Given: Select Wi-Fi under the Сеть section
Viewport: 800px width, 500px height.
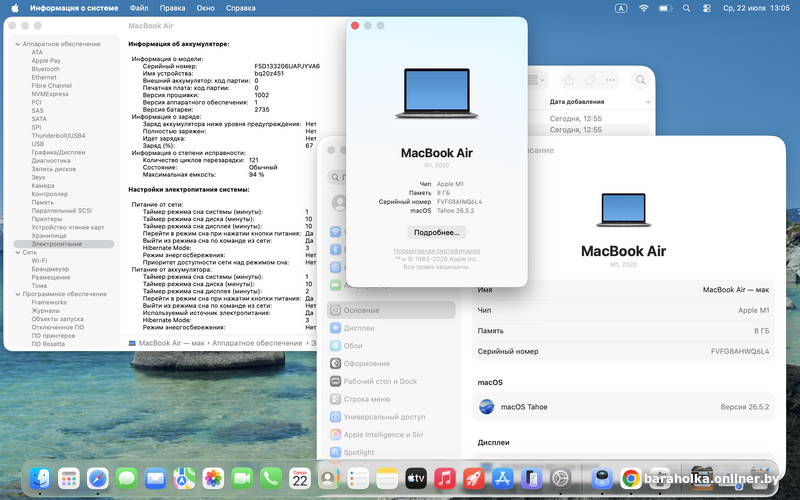Looking at the screenshot, I should (x=39, y=261).
